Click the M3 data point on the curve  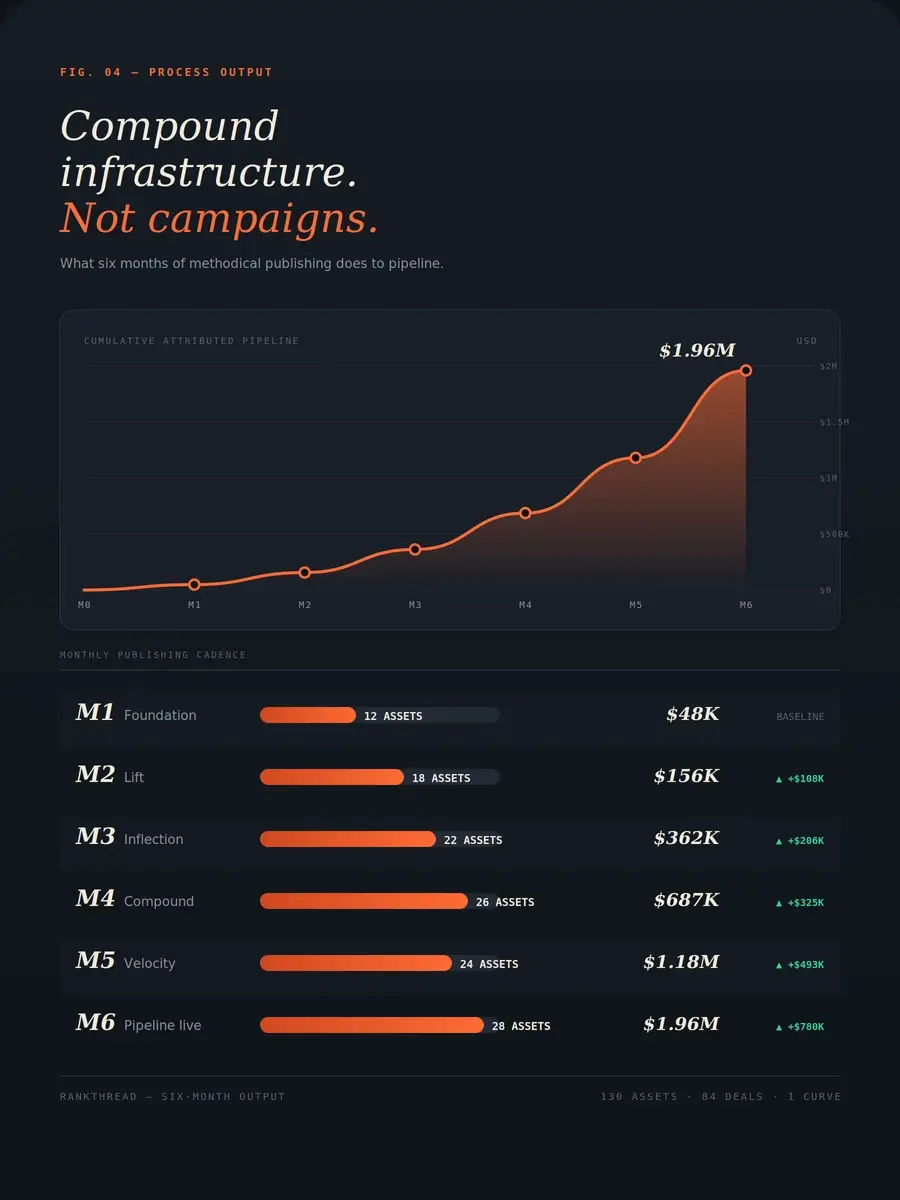tap(415, 549)
